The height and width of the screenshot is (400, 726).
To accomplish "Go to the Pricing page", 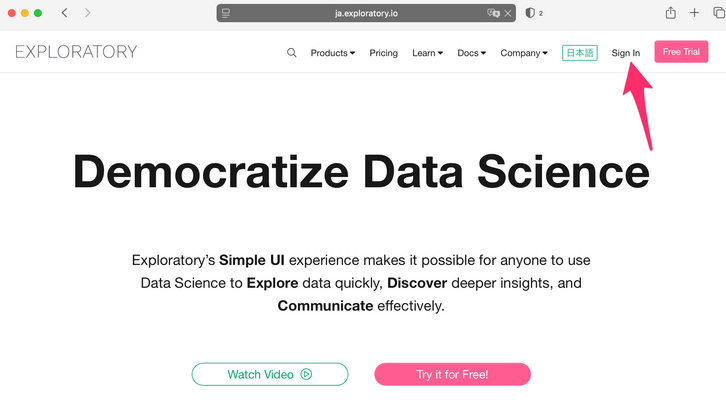I will tap(383, 53).
